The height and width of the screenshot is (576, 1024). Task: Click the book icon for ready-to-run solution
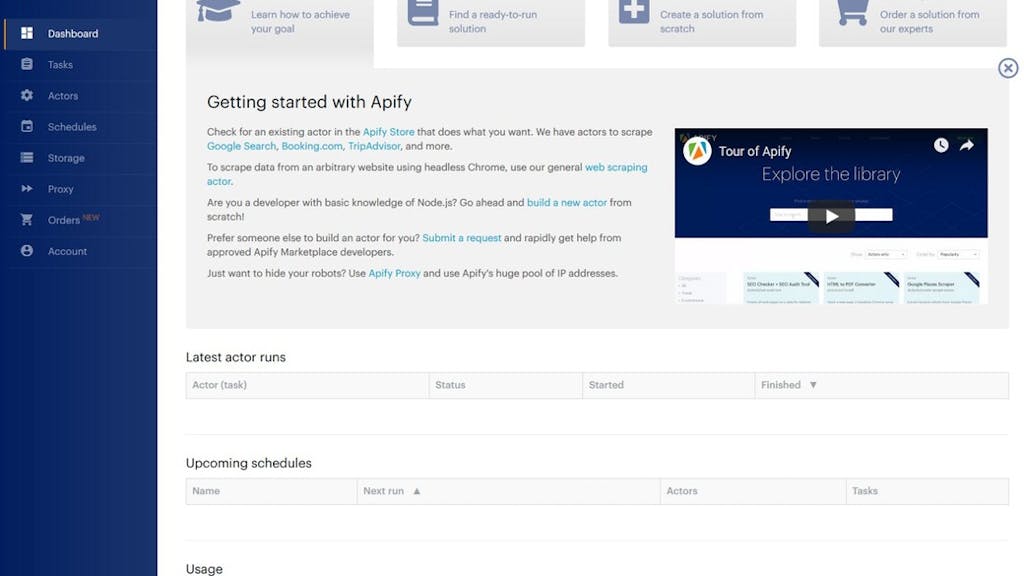pos(423,12)
